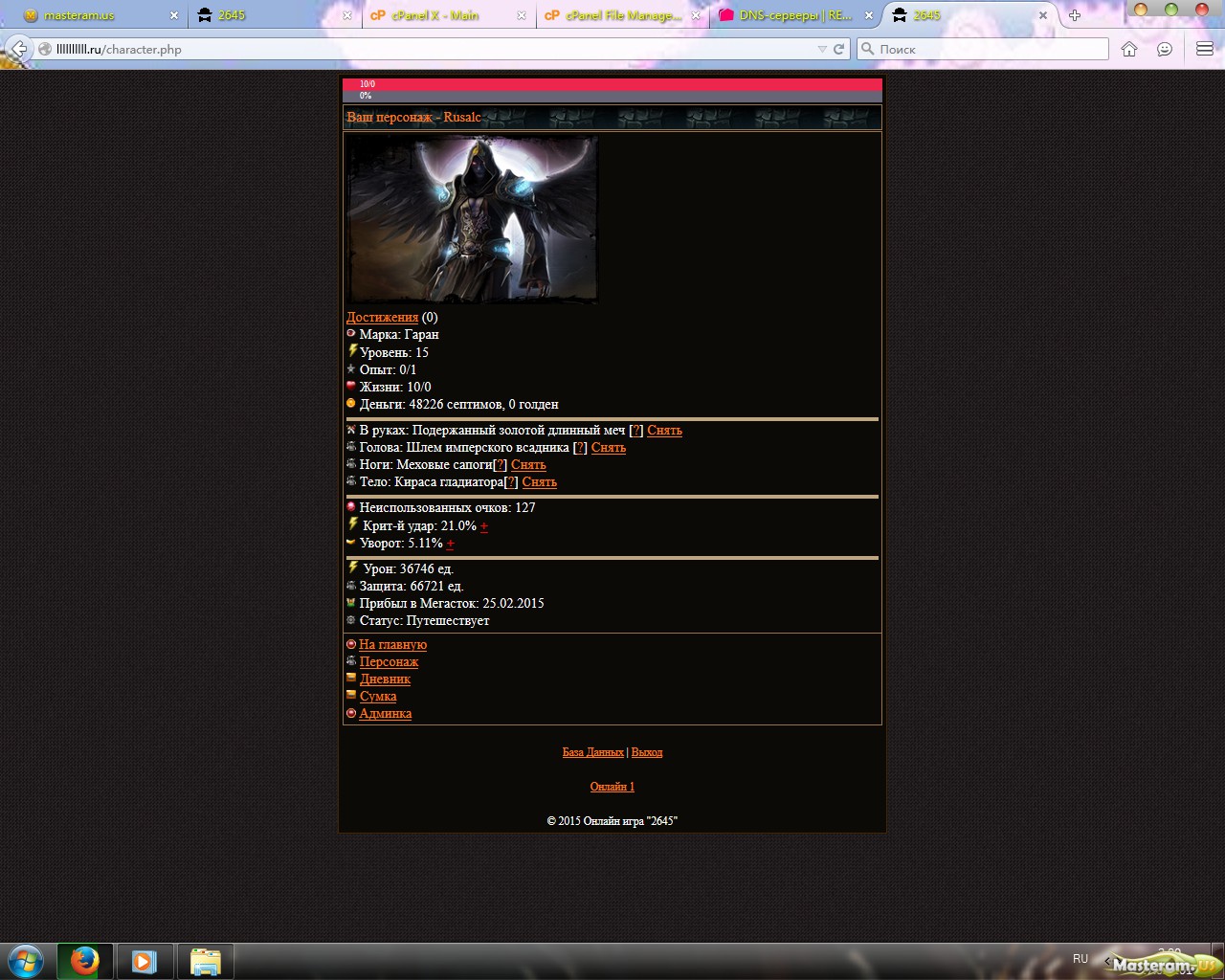Image resolution: width=1225 pixels, height=980 pixels.
Task: Open the Windows Start button
Action: (26, 961)
